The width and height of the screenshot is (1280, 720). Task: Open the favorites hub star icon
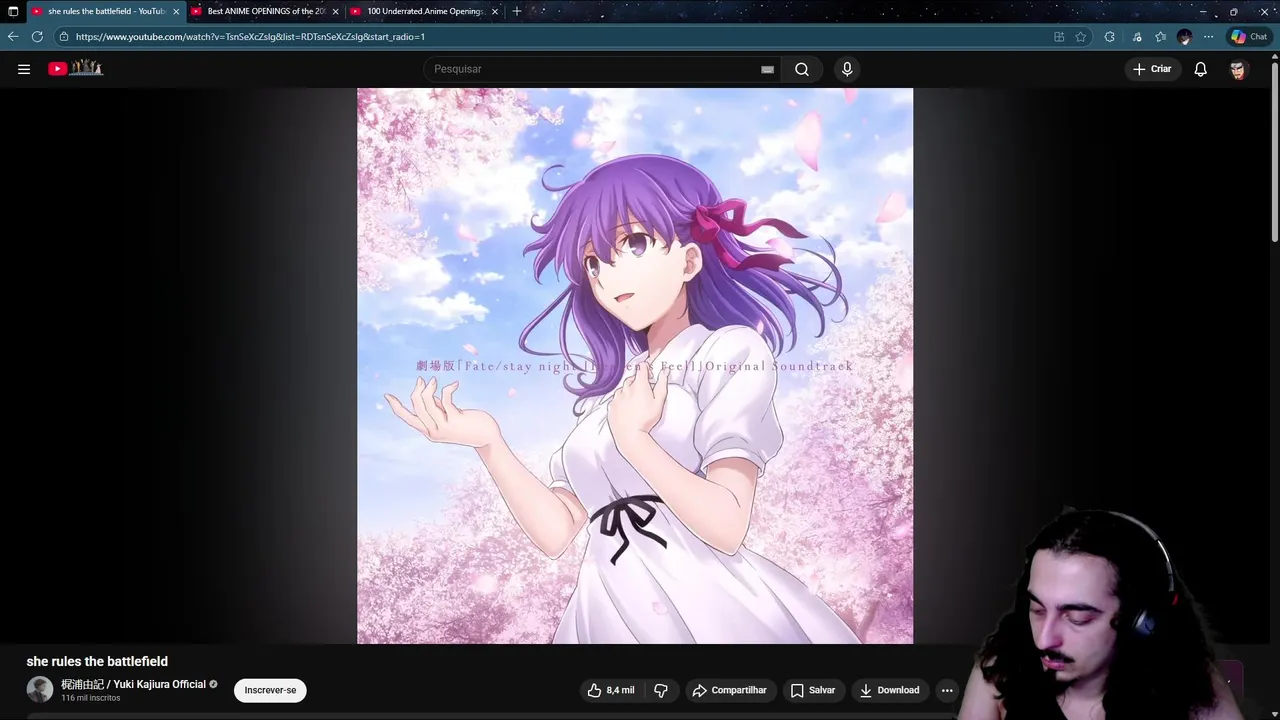click(x=1160, y=37)
